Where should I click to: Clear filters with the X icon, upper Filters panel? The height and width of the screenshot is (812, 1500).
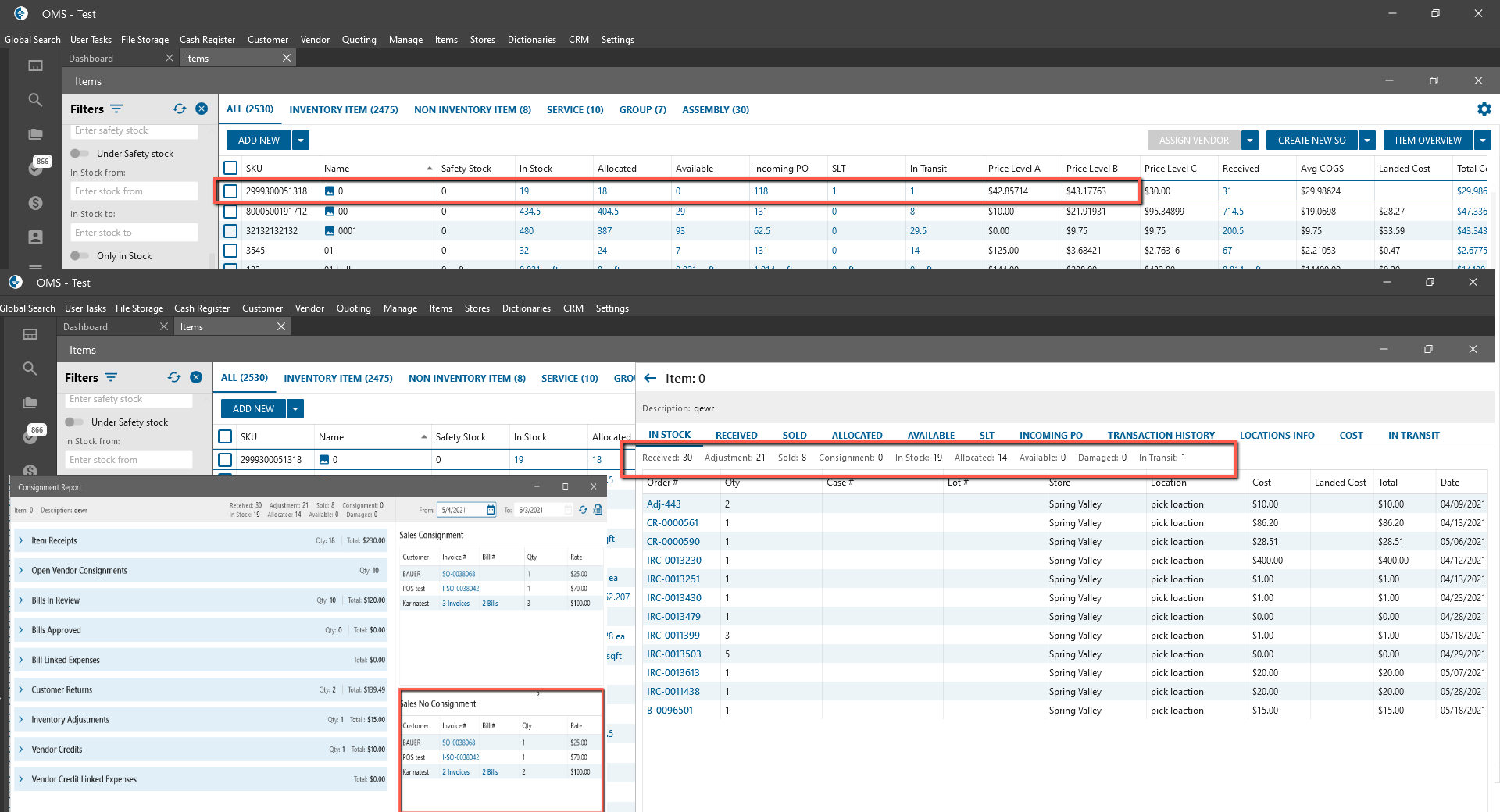coord(202,109)
